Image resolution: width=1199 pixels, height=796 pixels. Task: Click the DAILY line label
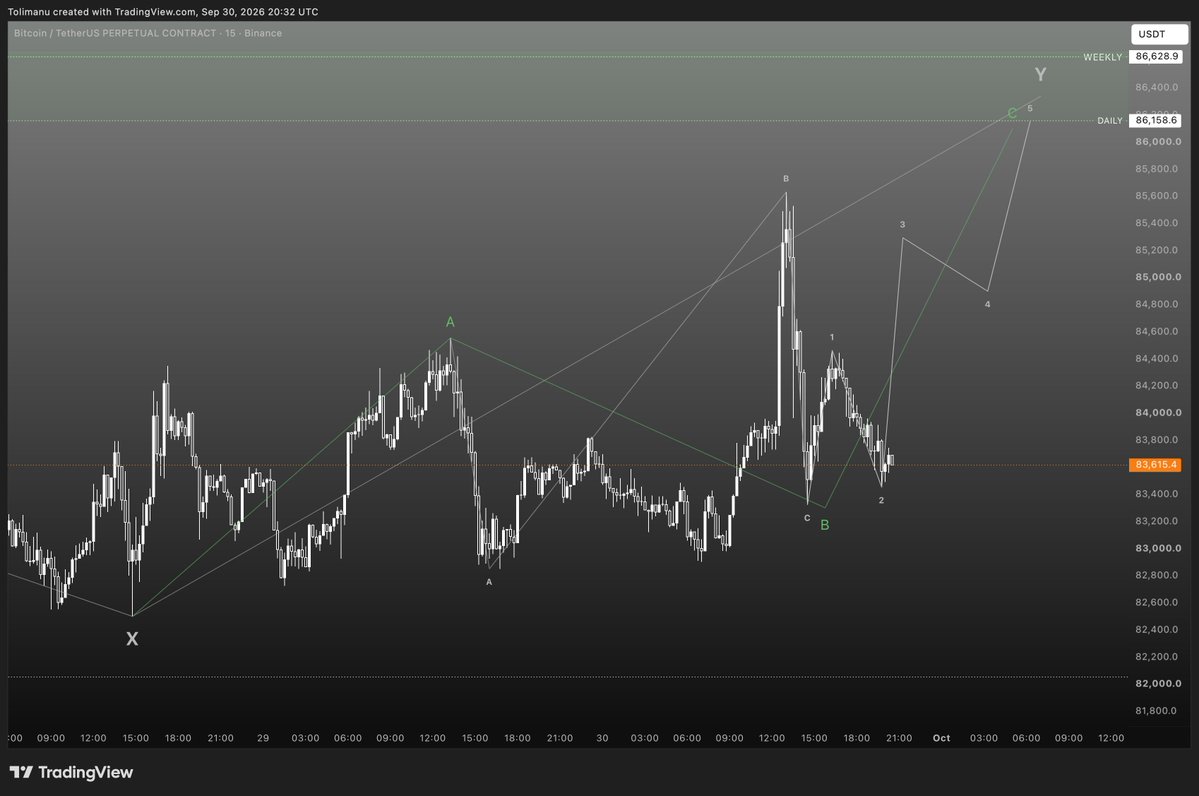pyautogui.click(x=1110, y=121)
